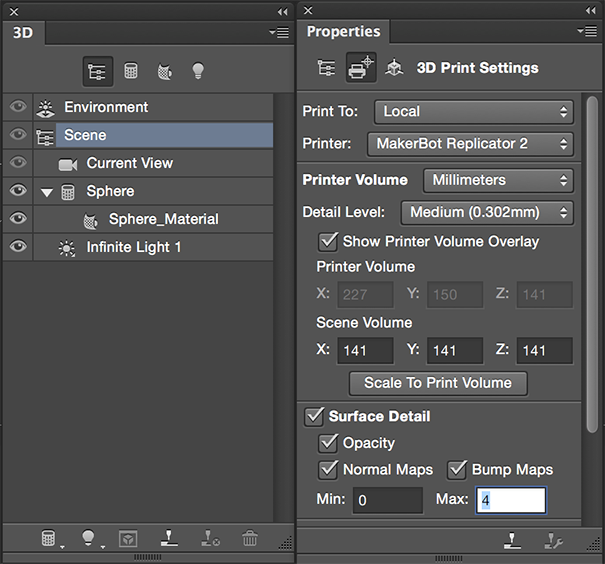Filter 3D panel by Lights icon
The image size is (605, 564).
(x=198, y=71)
